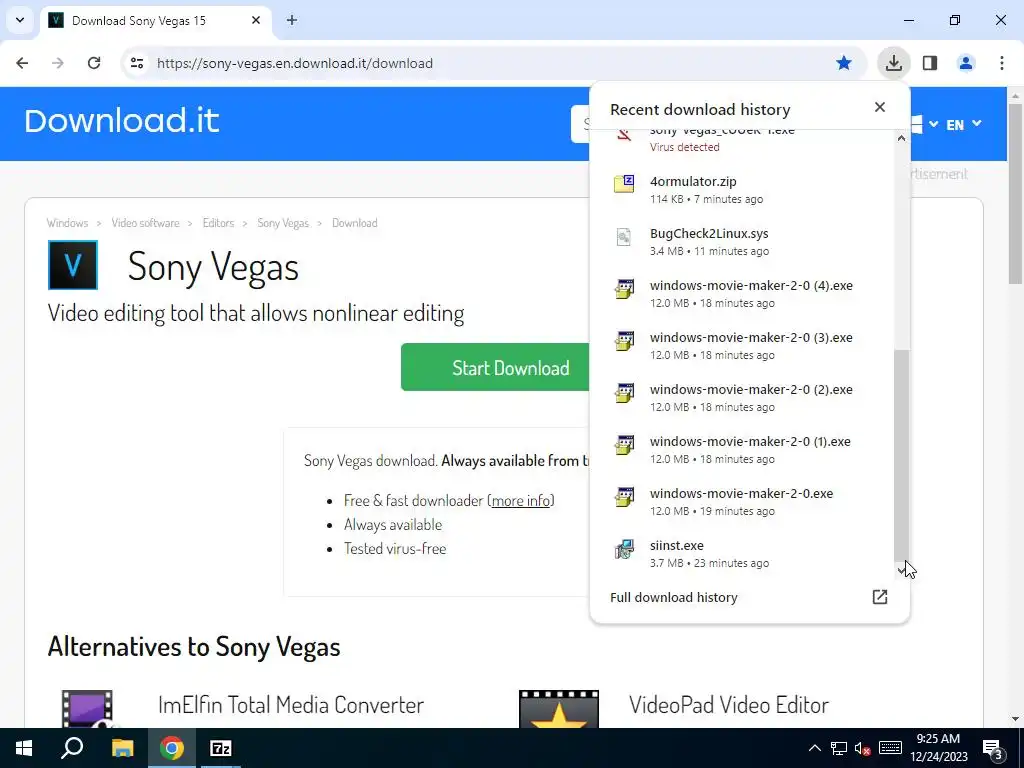
Task: Click icon of windows-movie-maker-2-0 (4).exe
Action: pyautogui.click(x=624, y=288)
